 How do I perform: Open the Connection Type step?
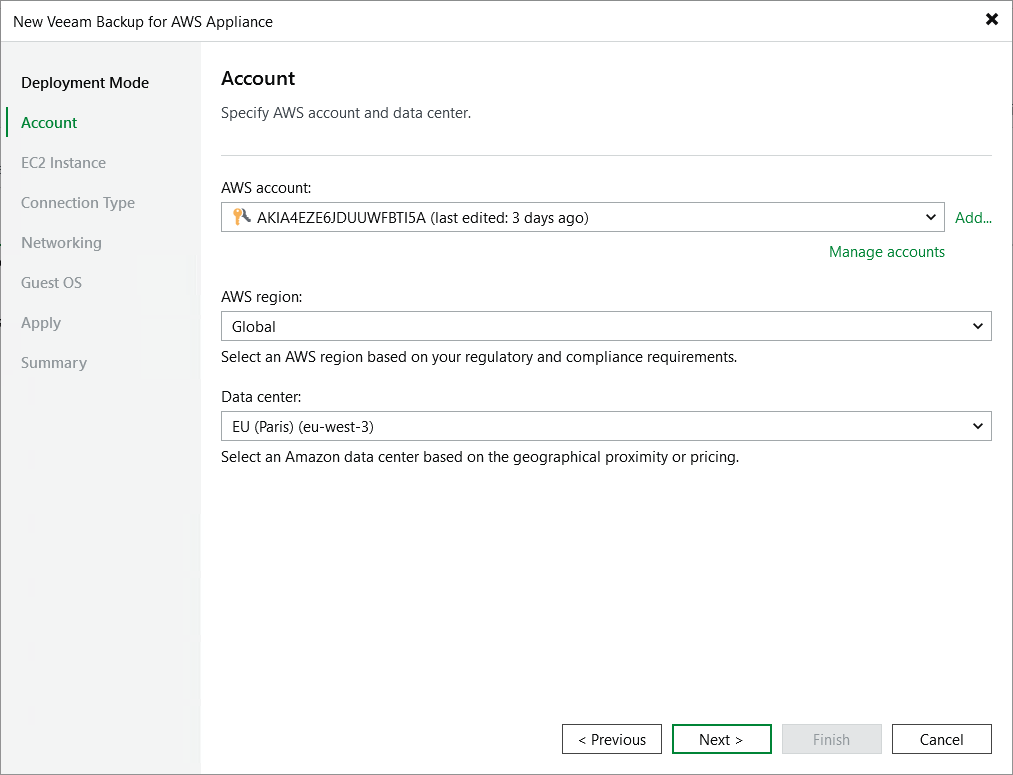tap(78, 202)
